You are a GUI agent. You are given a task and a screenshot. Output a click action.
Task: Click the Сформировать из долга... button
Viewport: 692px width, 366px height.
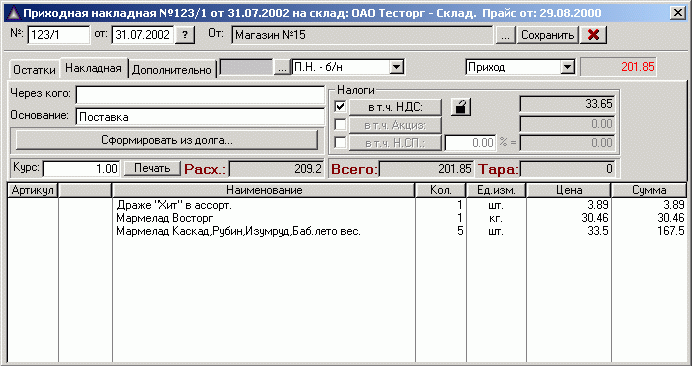167,140
